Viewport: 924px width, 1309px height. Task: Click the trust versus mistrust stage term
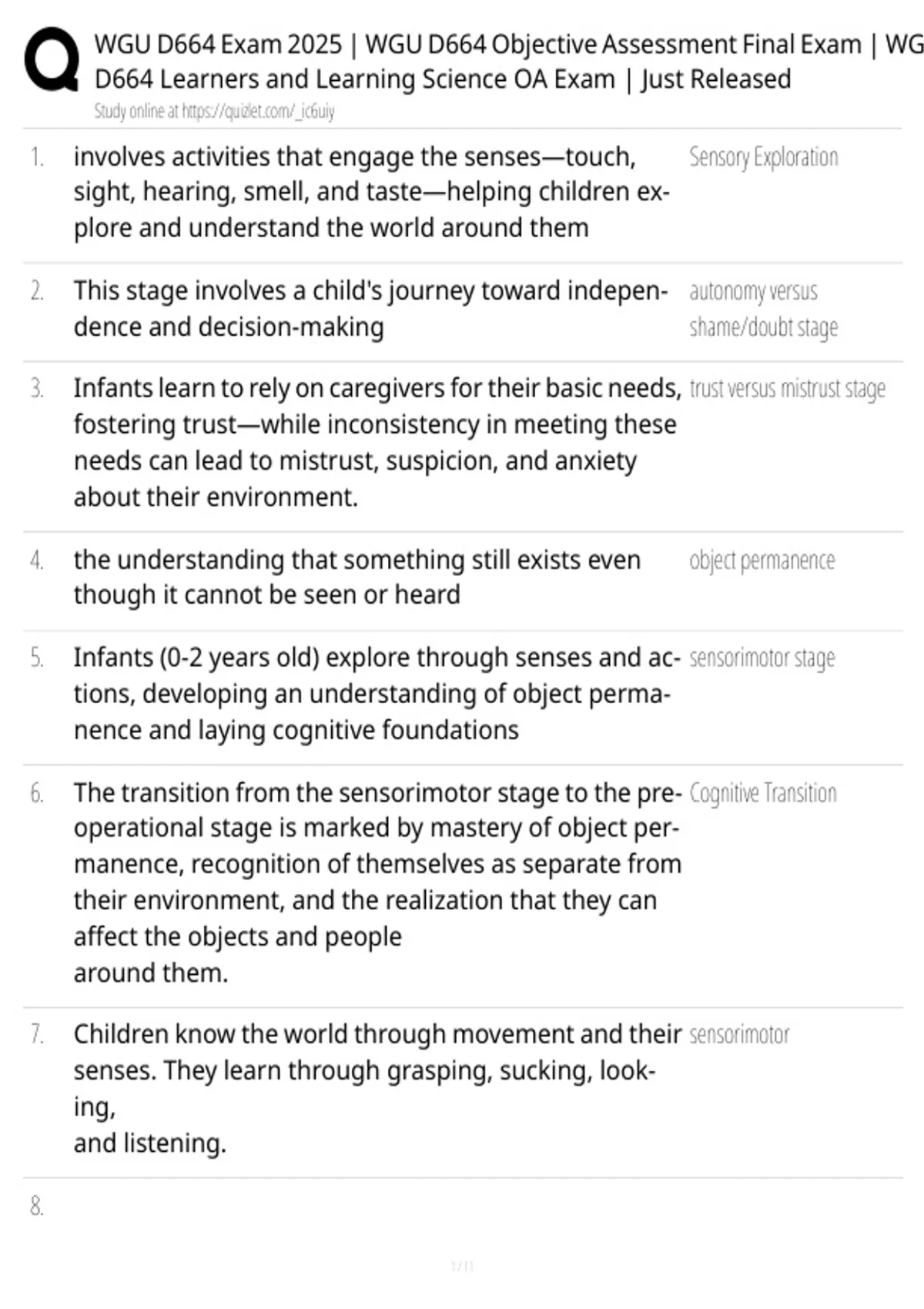(x=788, y=389)
